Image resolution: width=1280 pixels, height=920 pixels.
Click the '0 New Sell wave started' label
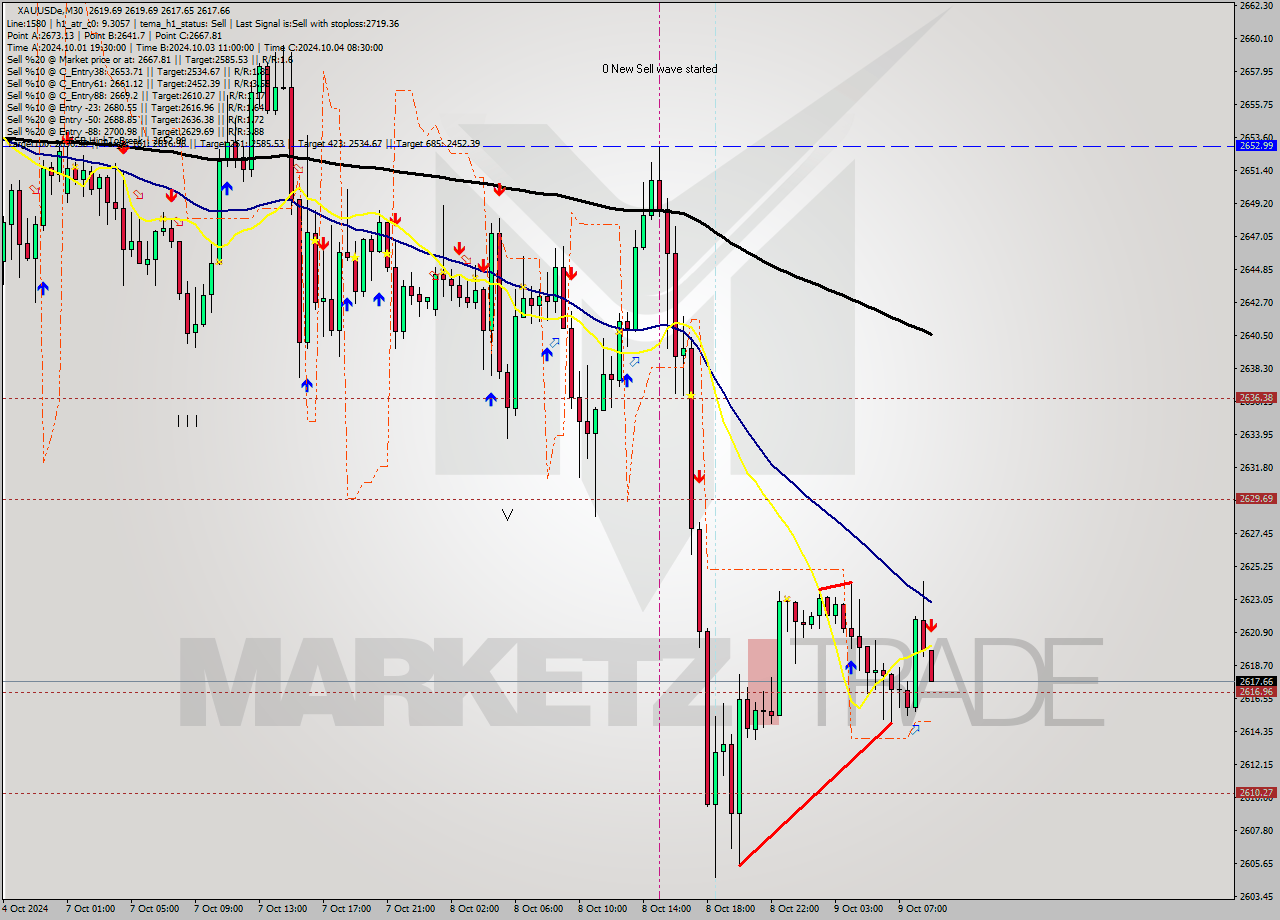point(659,69)
